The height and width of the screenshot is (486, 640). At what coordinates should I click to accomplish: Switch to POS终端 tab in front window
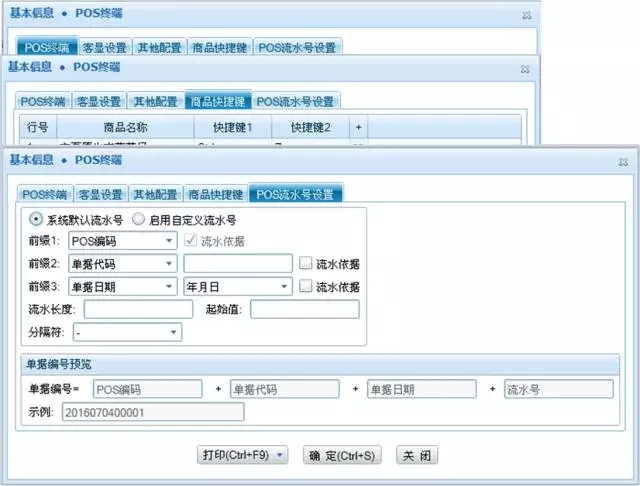point(44,194)
